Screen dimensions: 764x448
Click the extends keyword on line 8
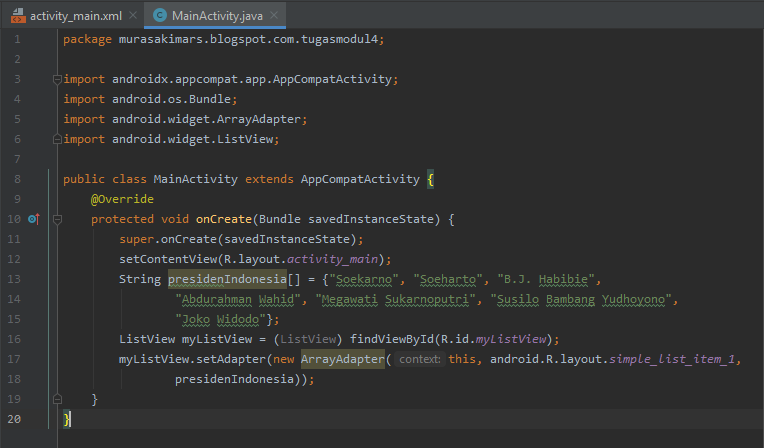(x=269, y=179)
